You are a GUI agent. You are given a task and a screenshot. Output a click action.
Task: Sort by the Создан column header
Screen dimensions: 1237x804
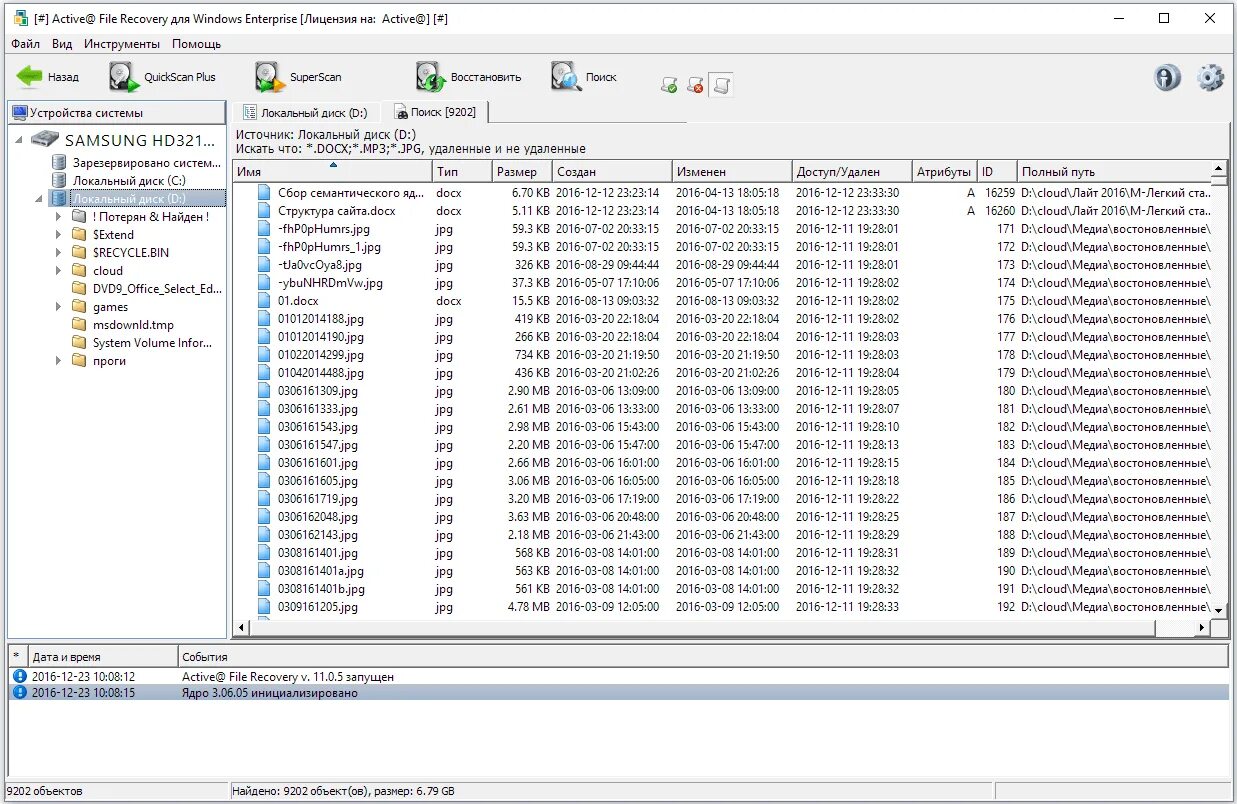(612, 172)
